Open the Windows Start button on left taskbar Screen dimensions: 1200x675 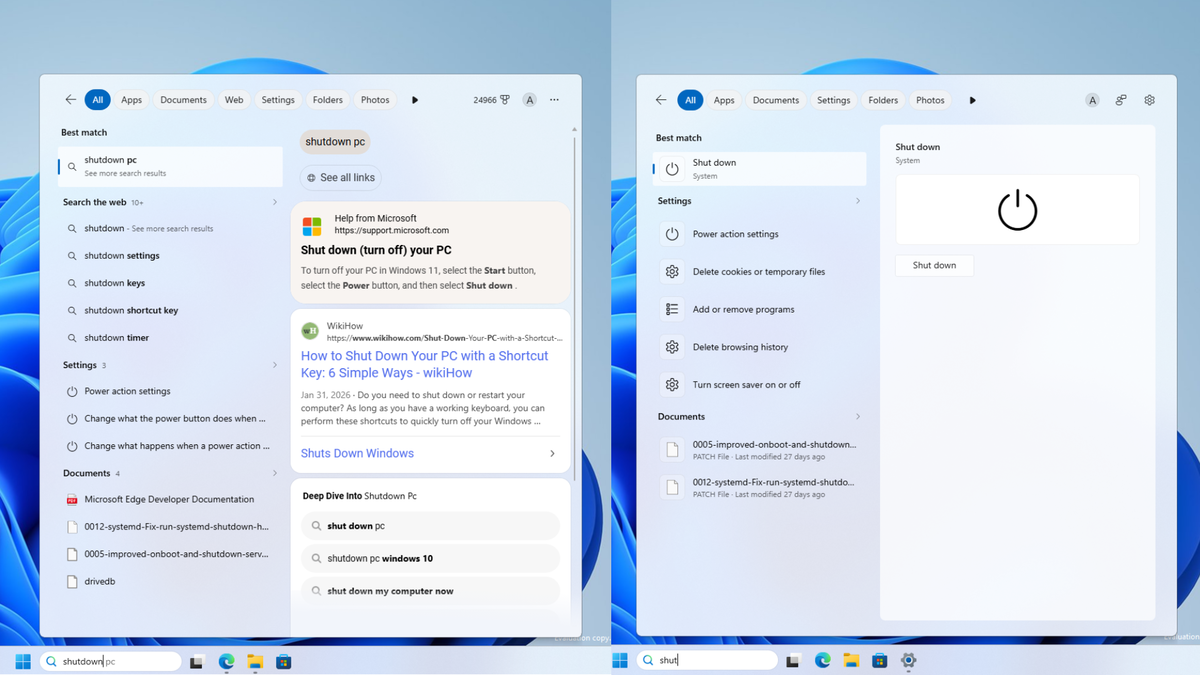pyautogui.click(x=23, y=661)
